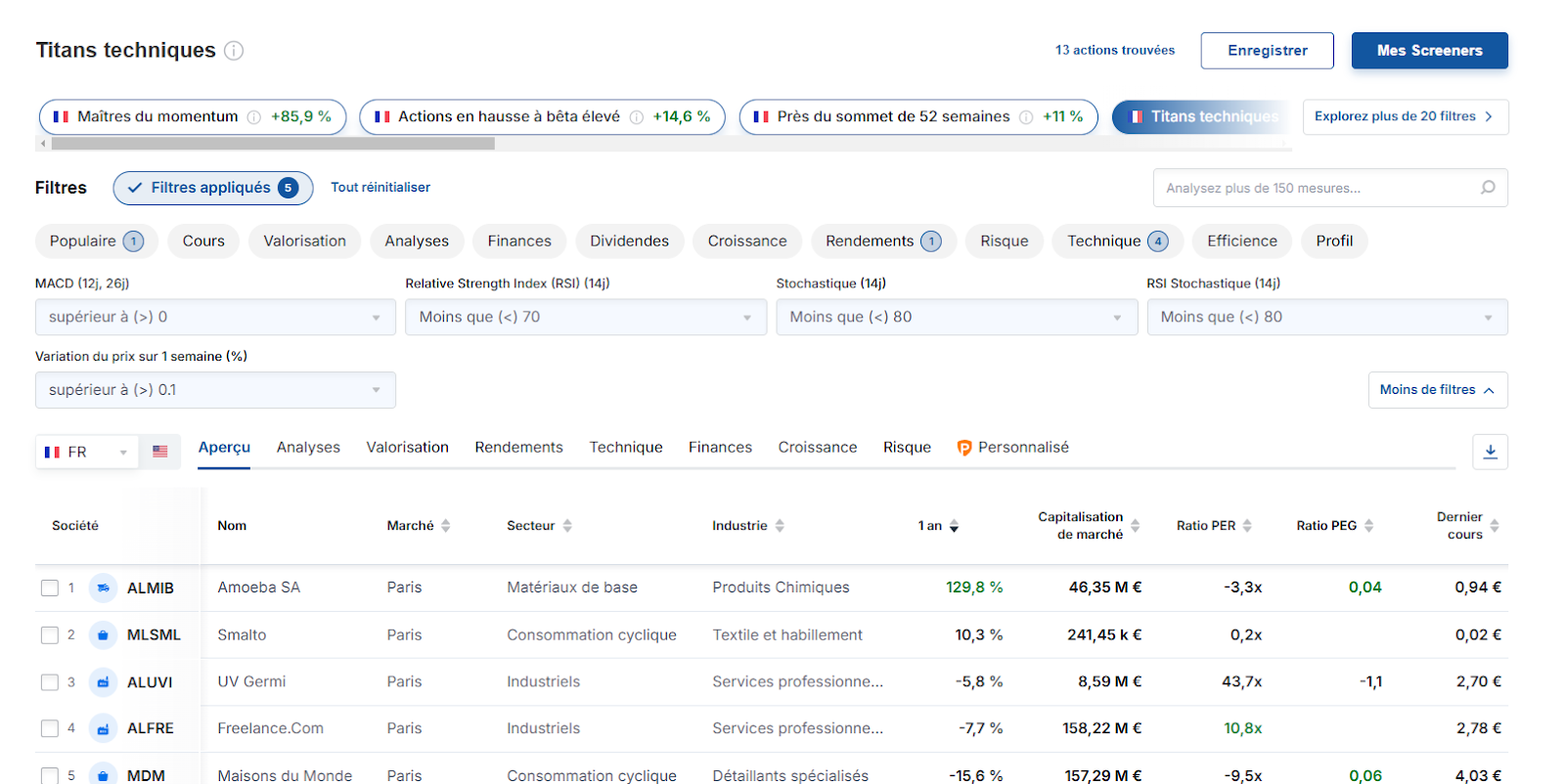Open the Profil filter category

pos(1334,241)
